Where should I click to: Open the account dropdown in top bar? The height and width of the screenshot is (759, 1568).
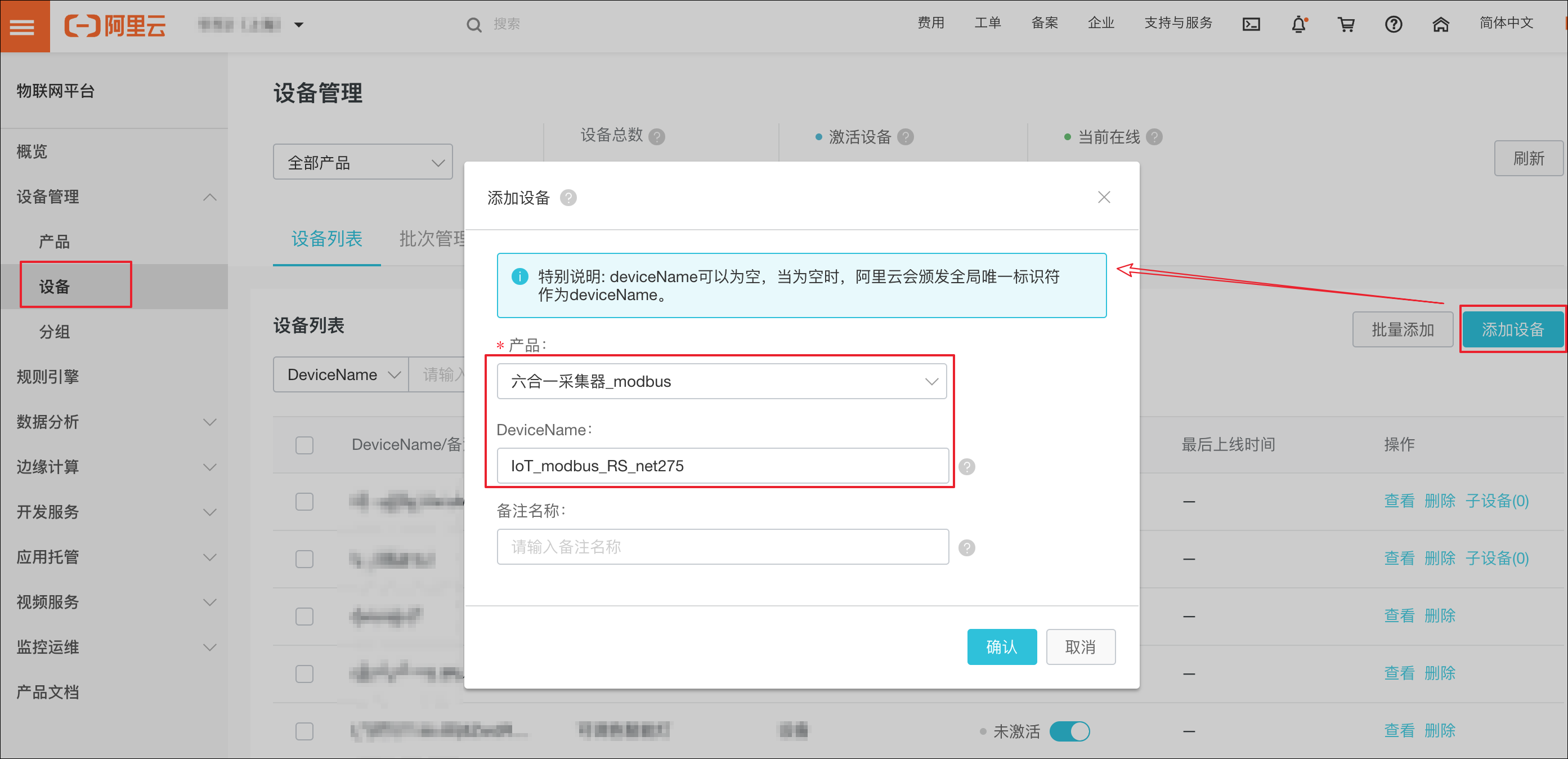click(x=251, y=25)
